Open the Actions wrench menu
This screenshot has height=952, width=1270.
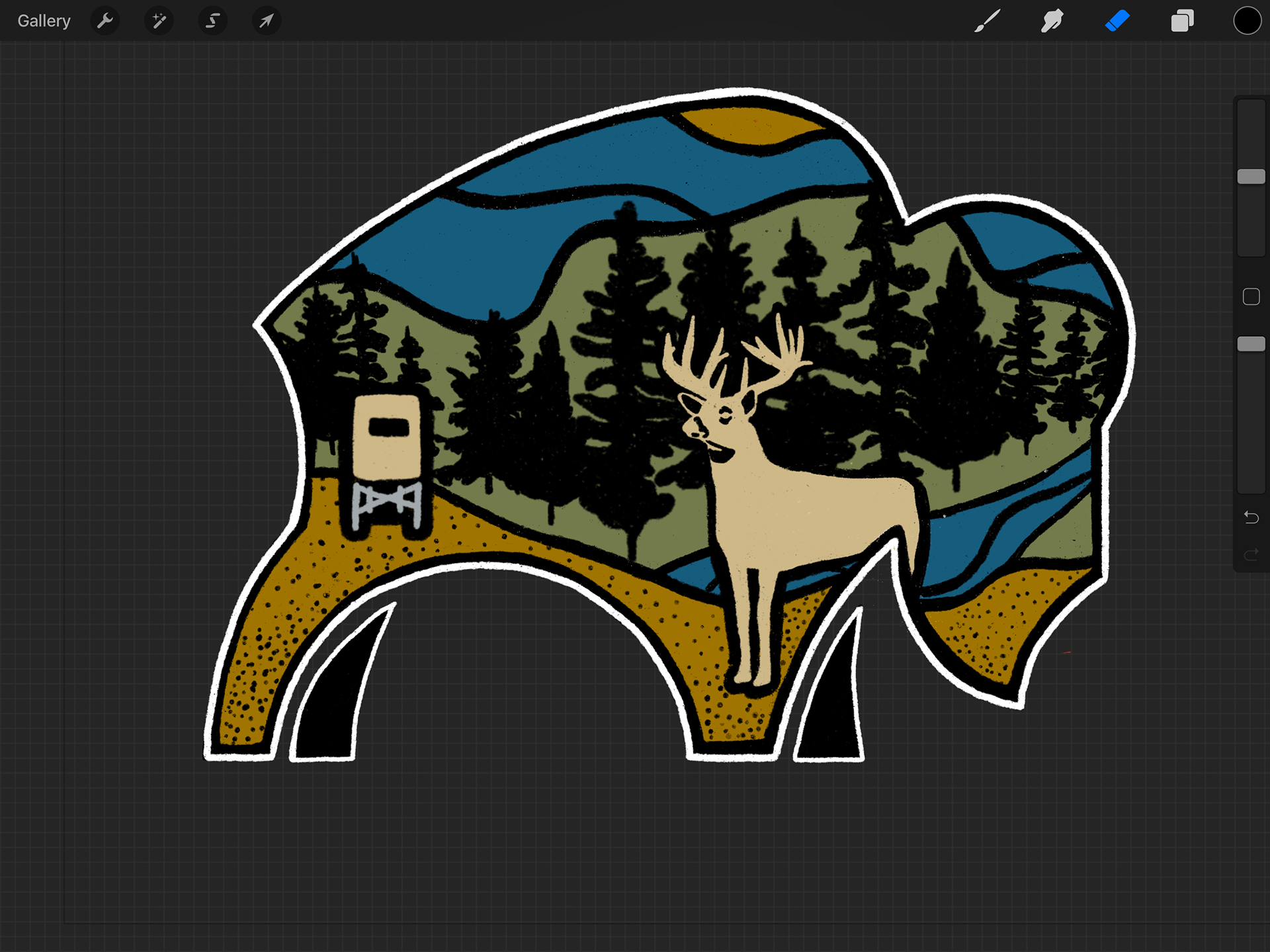pos(105,21)
